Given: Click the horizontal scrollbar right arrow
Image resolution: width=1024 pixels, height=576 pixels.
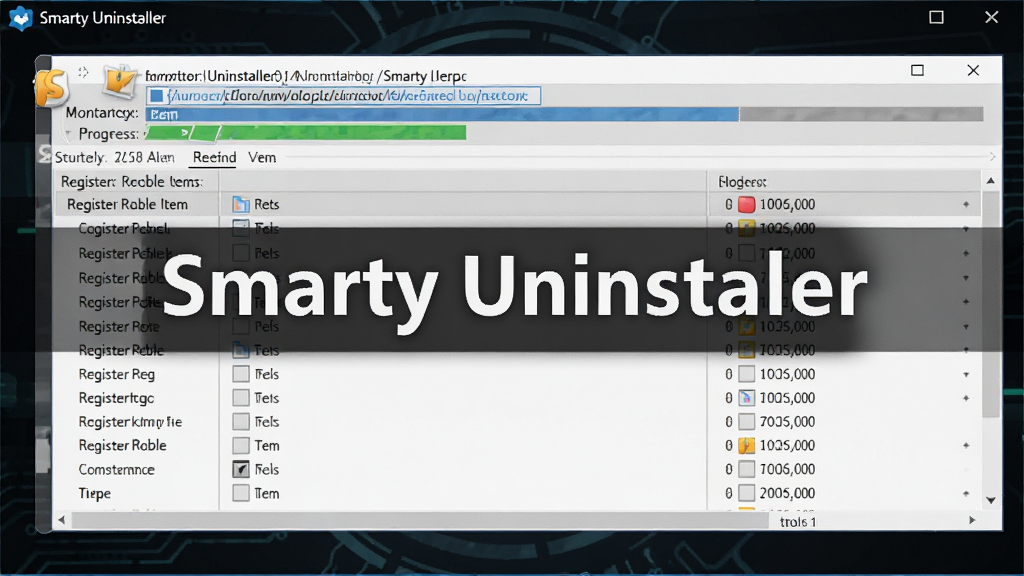Looking at the screenshot, I should [972, 520].
